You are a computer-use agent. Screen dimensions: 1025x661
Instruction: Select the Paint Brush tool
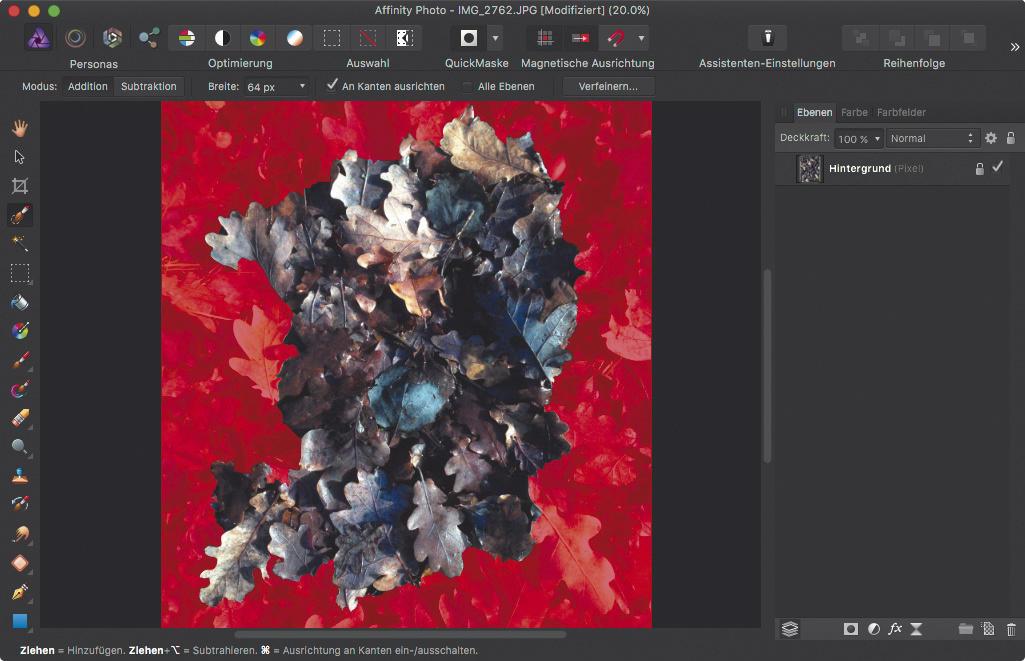20,360
